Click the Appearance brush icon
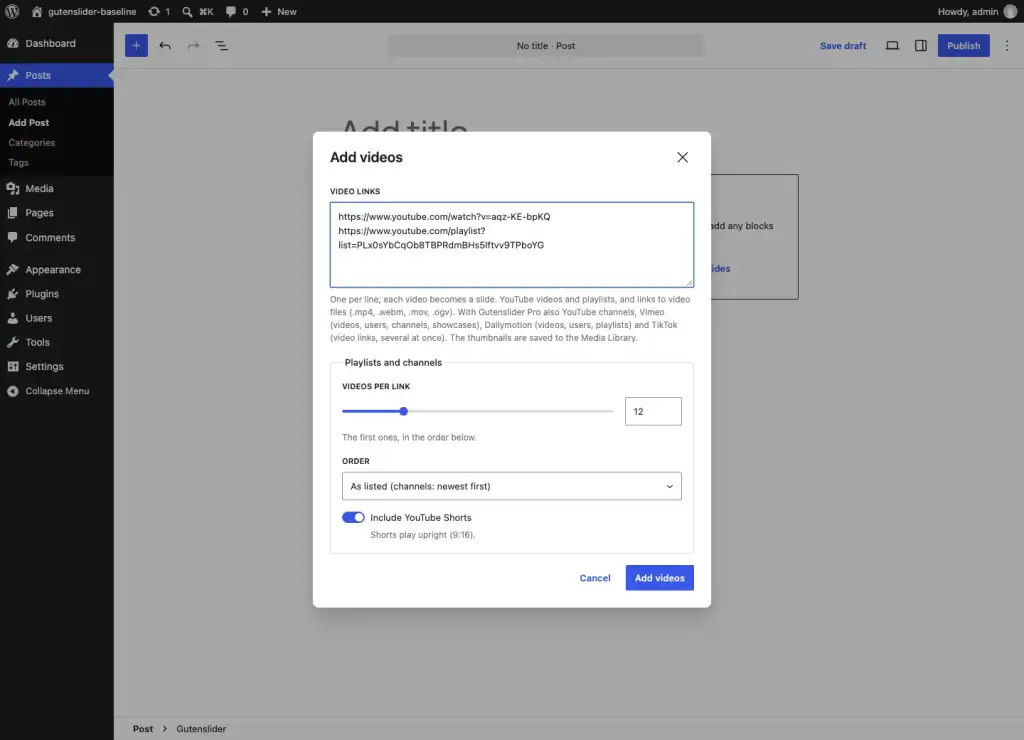Image resolution: width=1024 pixels, height=740 pixels. (12, 269)
